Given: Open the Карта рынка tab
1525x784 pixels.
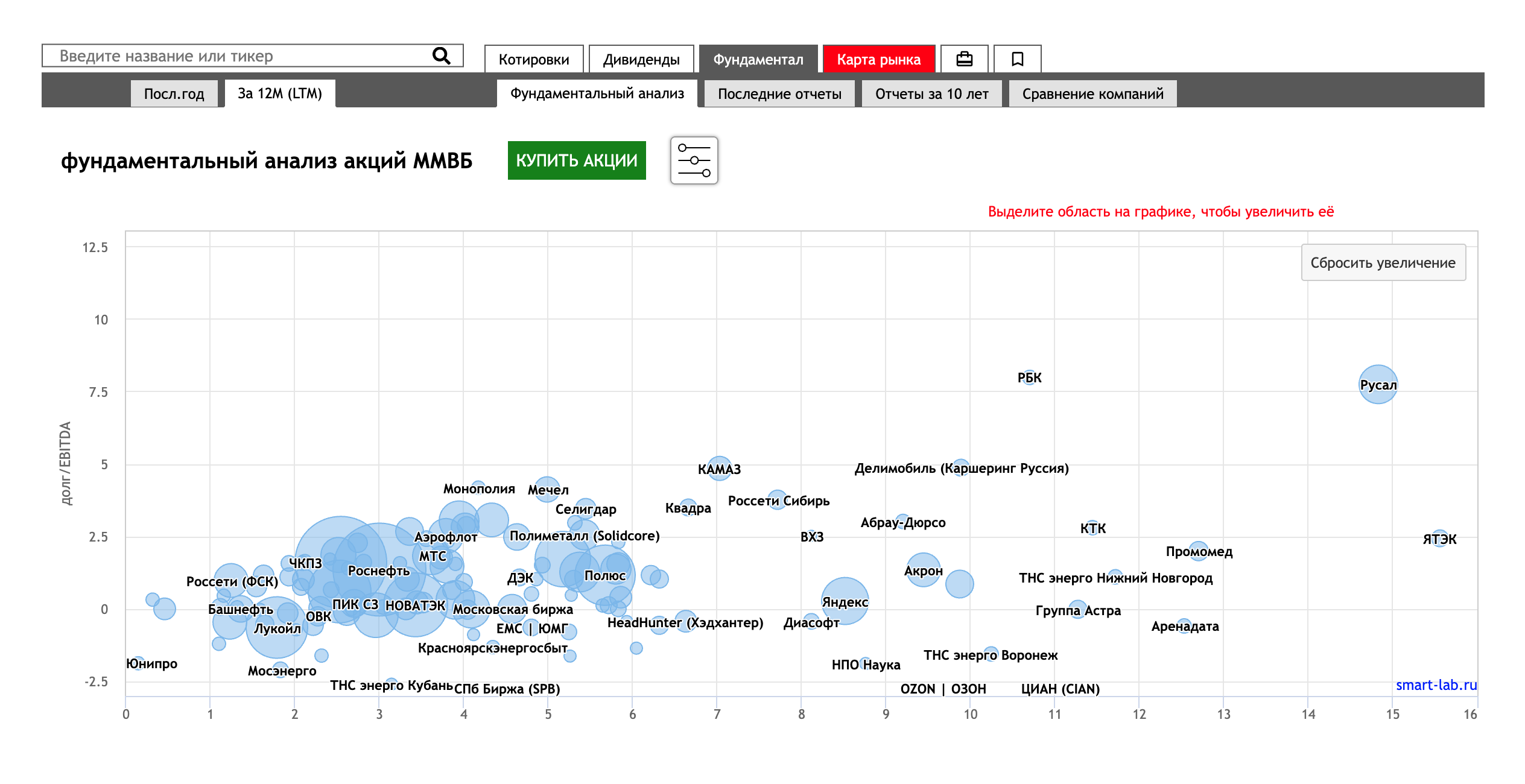Looking at the screenshot, I should point(879,59).
